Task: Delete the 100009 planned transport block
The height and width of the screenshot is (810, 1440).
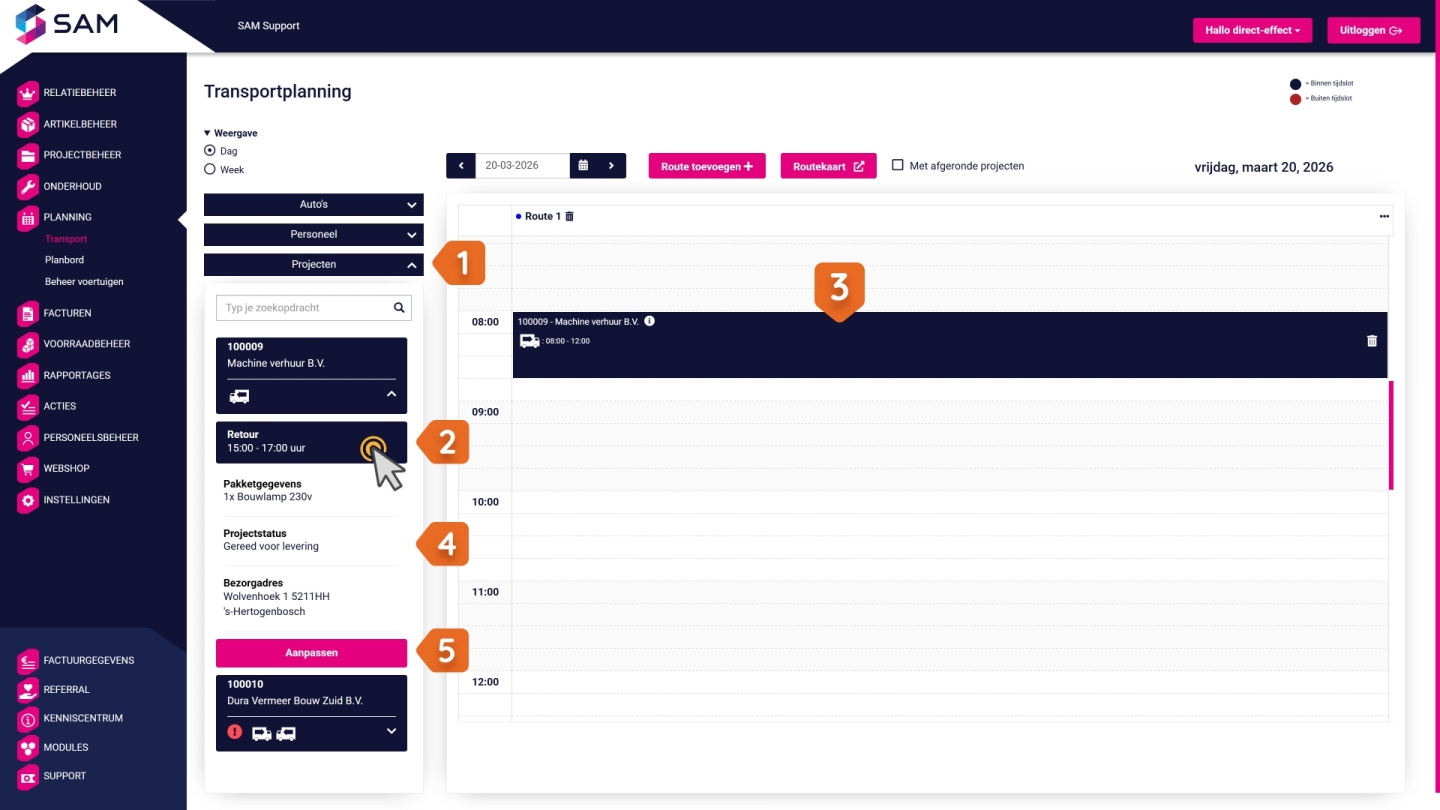Action: 1371,341
